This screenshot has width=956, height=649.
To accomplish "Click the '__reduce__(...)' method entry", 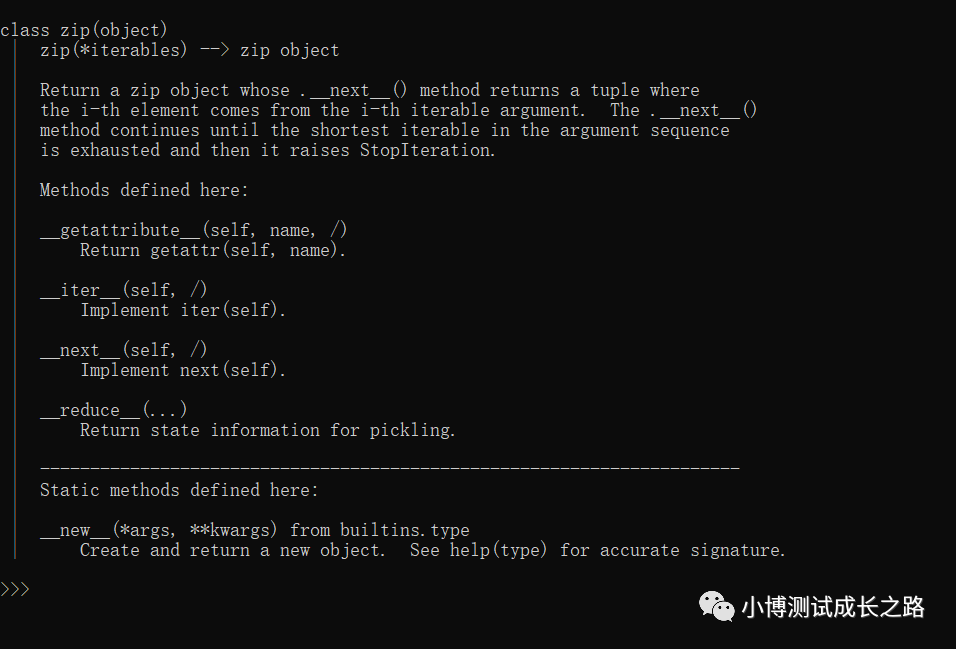I will click(x=114, y=410).
